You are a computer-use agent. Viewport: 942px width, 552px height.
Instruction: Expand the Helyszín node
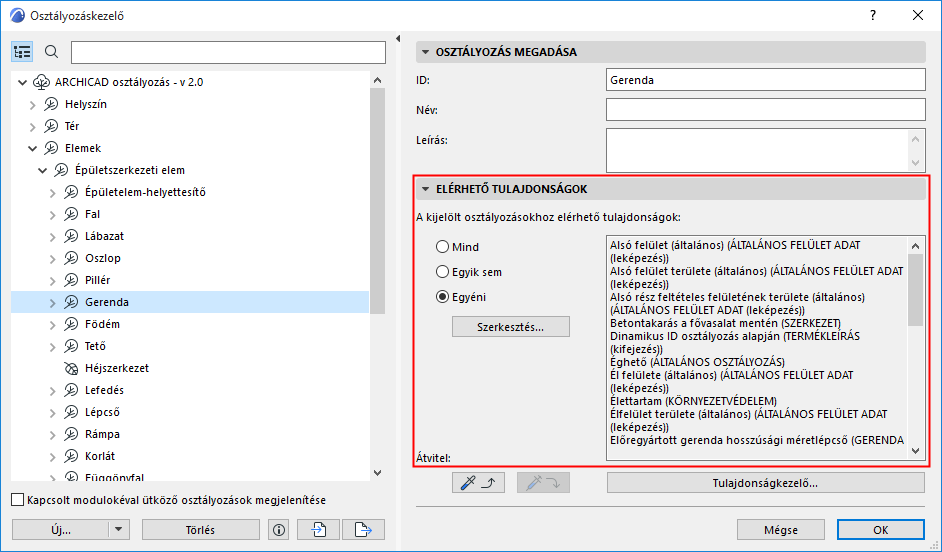pos(33,105)
